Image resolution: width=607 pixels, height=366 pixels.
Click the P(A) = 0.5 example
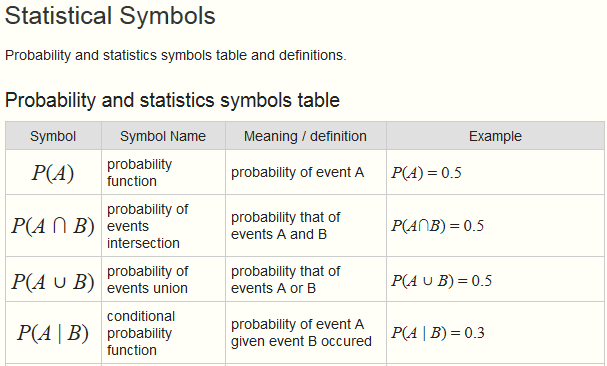pos(426,173)
